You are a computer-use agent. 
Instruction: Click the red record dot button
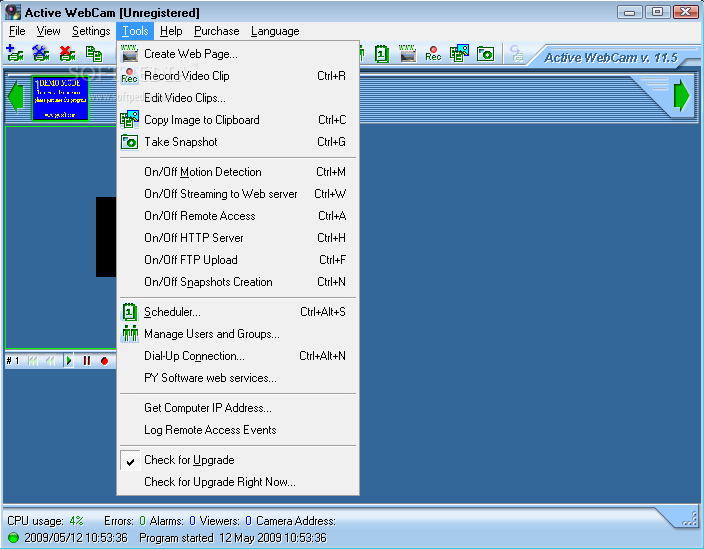click(x=105, y=361)
